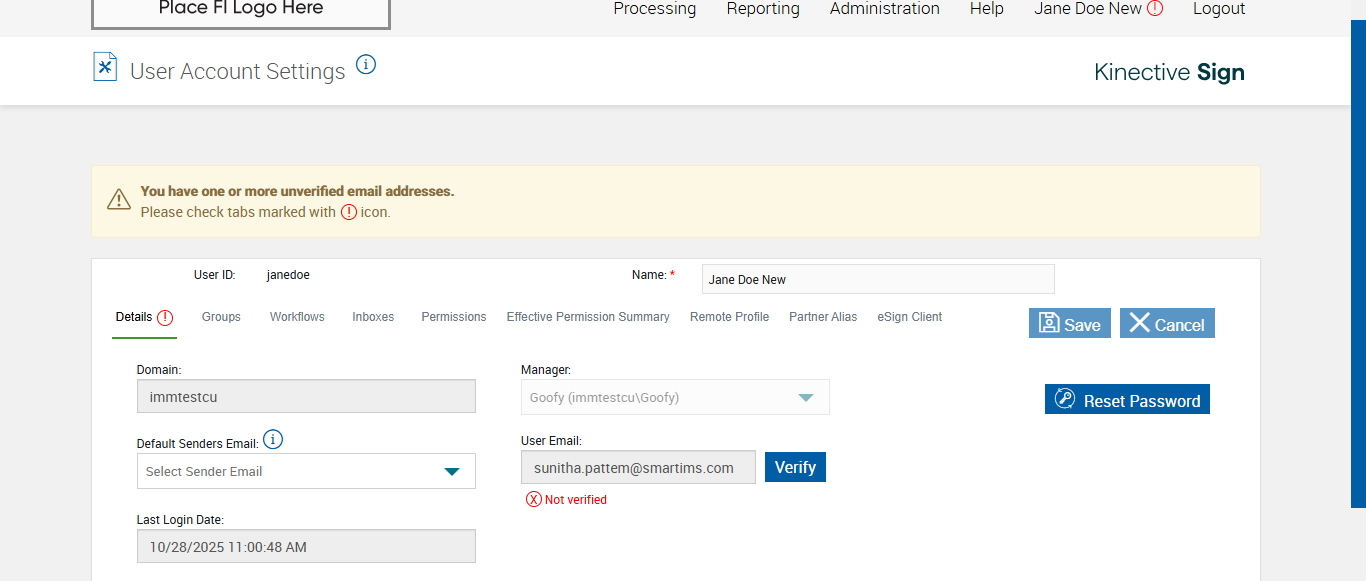Image resolution: width=1366 pixels, height=581 pixels.
Task: Open the Administration menu
Action: point(884,9)
